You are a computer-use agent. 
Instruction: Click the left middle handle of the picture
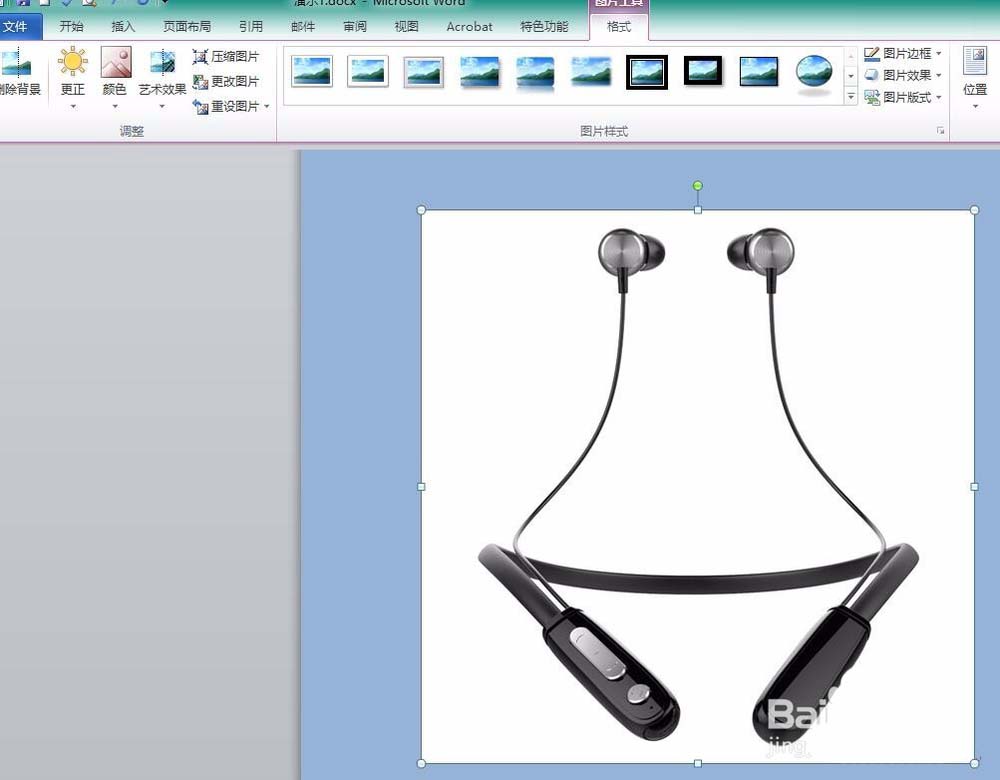pos(421,487)
